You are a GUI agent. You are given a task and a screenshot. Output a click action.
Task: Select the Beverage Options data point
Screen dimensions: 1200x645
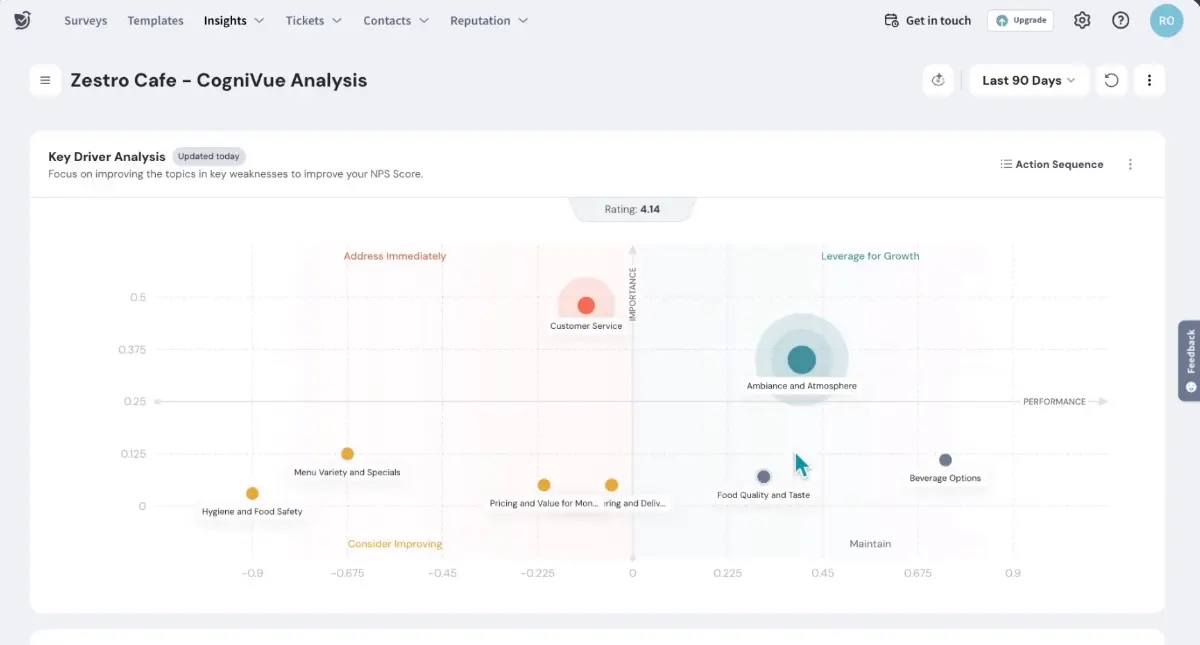(x=945, y=460)
